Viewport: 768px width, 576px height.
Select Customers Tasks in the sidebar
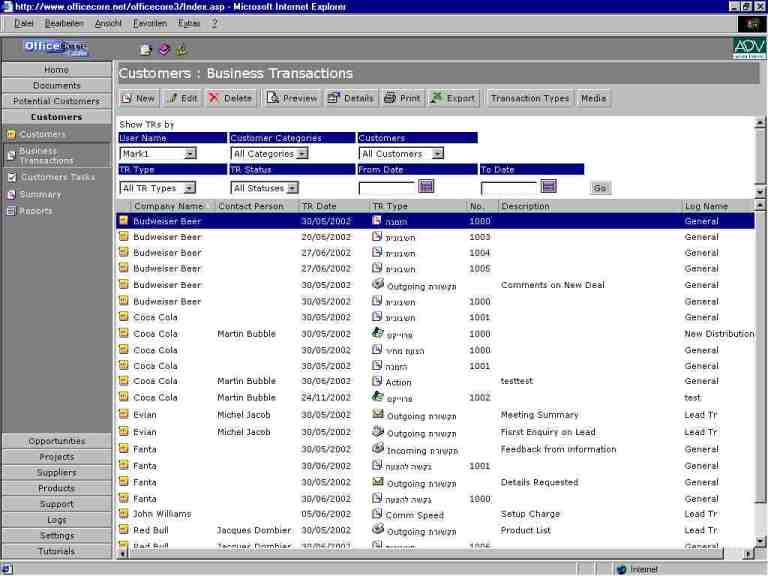click(57, 177)
